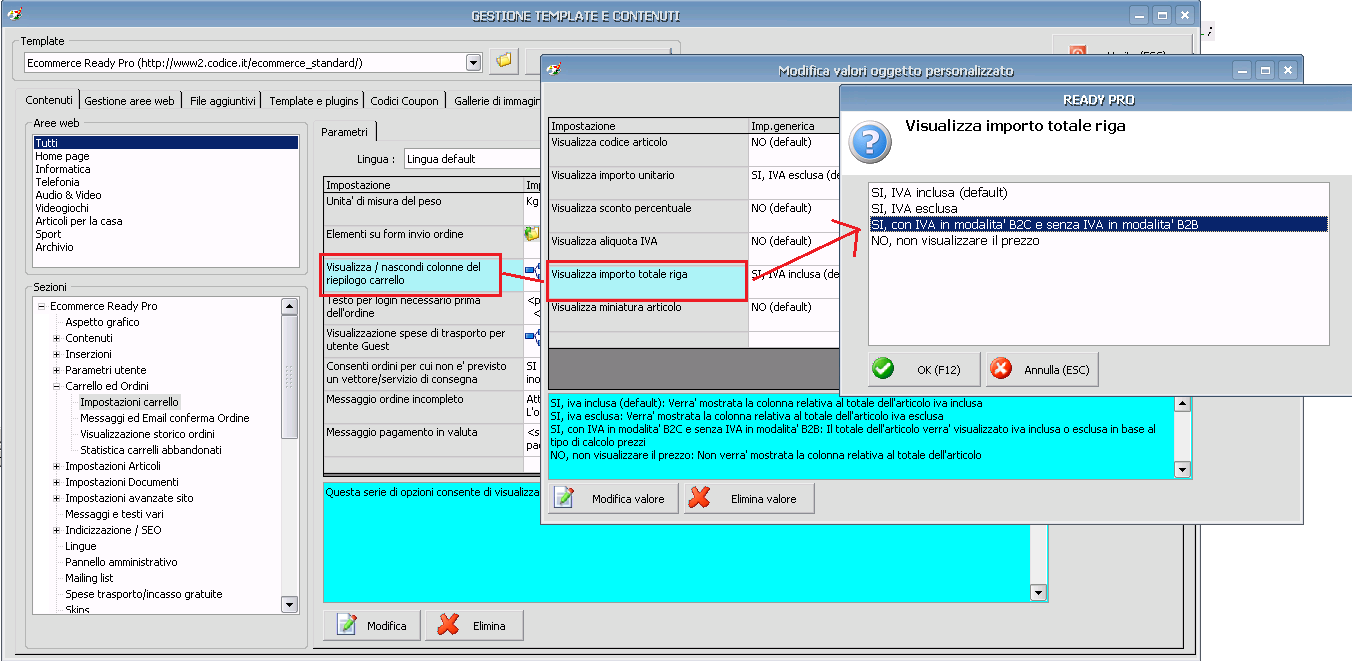Image resolution: width=1352 pixels, height=661 pixels.
Task: Open the Template e plugins tab
Action: [x=314, y=101]
